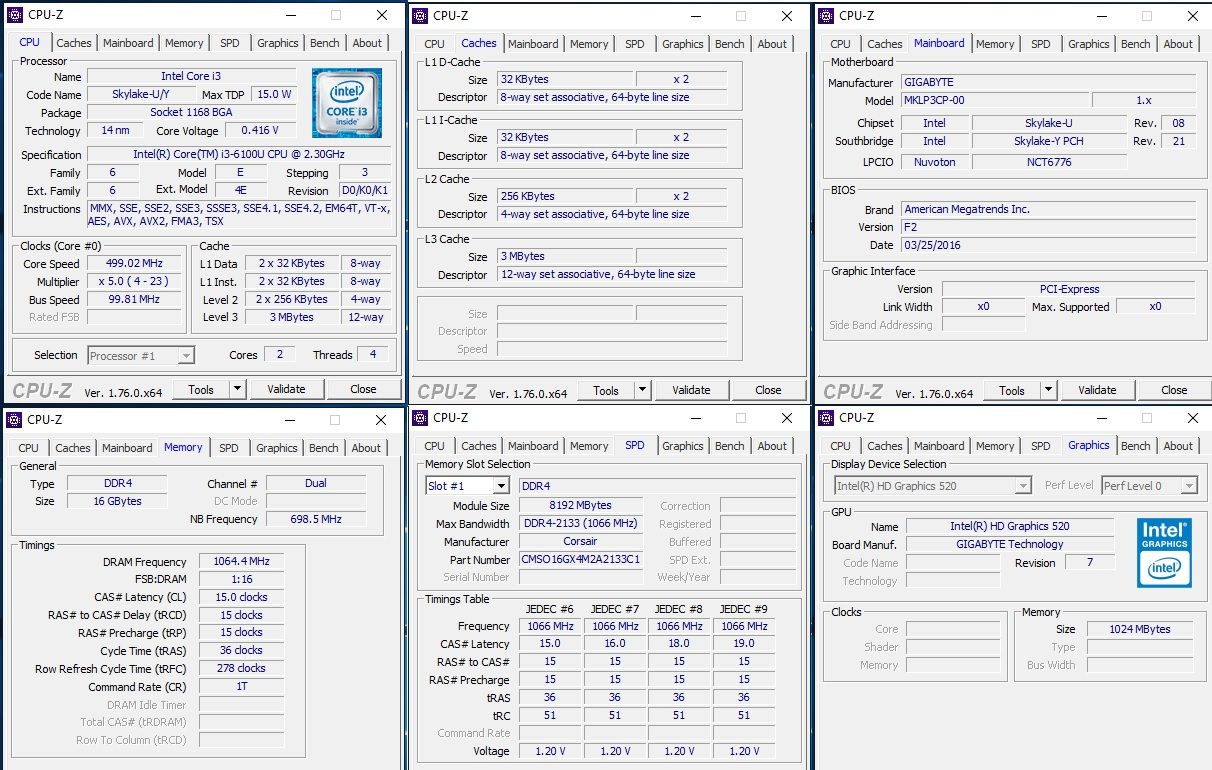Click the CPU-Z title icon of the Memory window
1212x770 pixels.
(15, 420)
